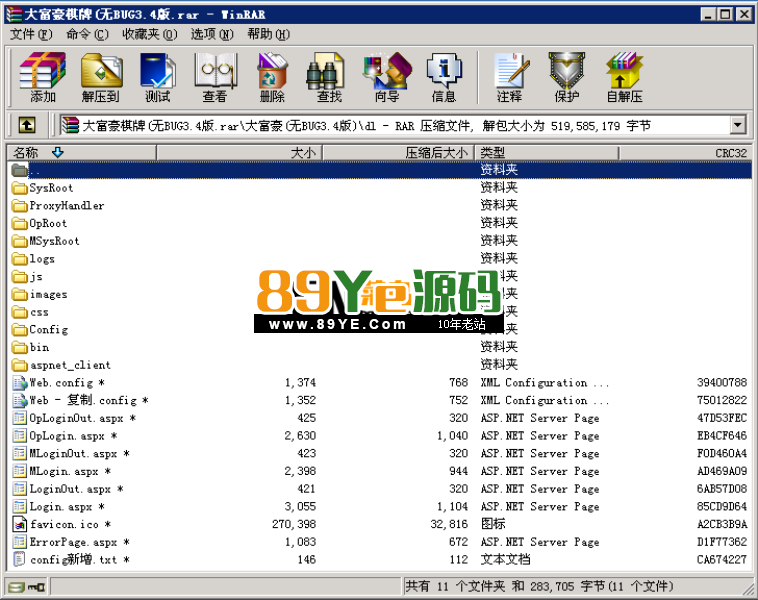Image resolution: width=758 pixels, height=600 pixels.
Task: Click status bar total files summary
Action: [539, 586]
